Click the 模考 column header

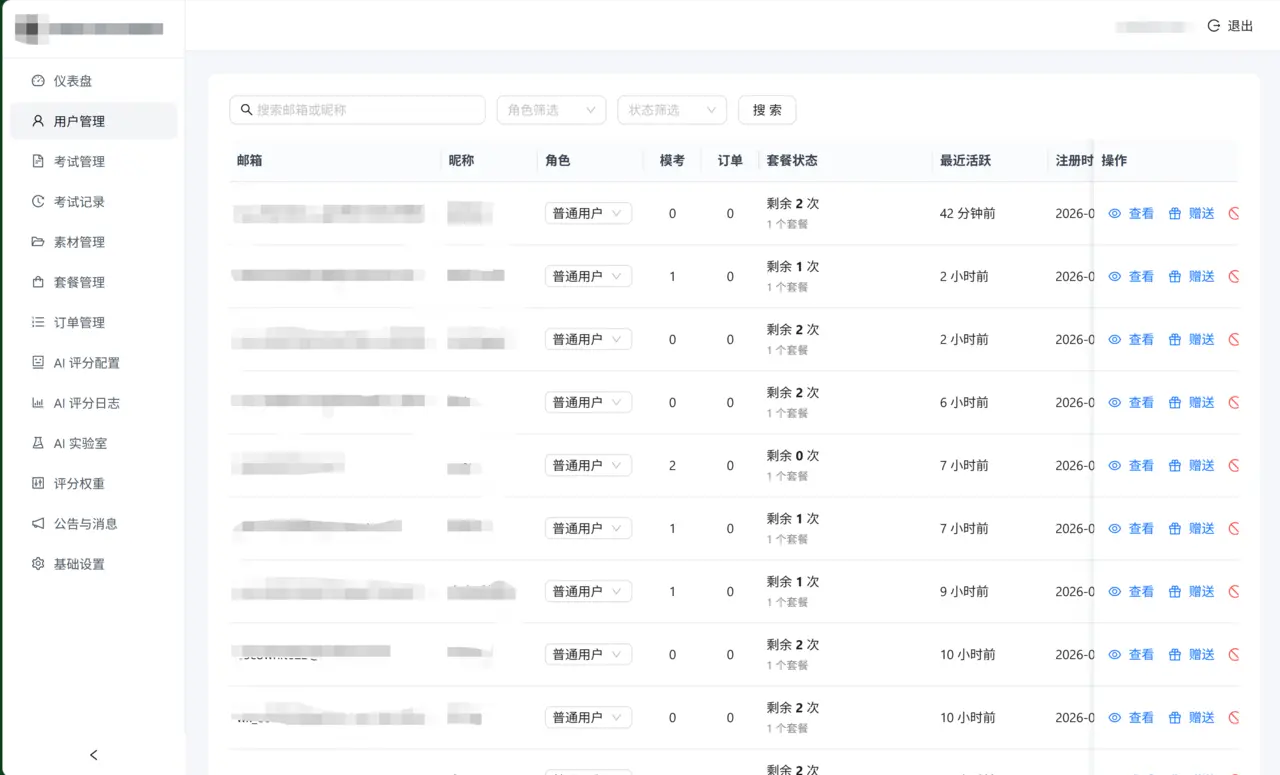[x=672, y=160]
